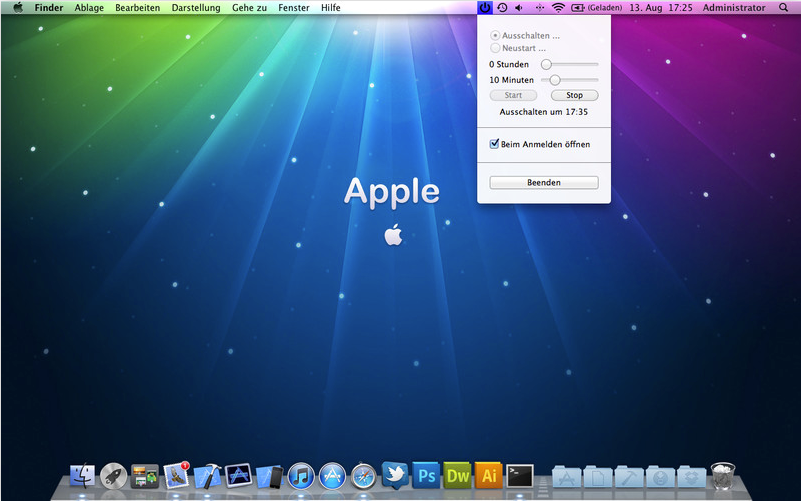Open the Developer tools folder stack
801x501 pixels.
click(629, 476)
